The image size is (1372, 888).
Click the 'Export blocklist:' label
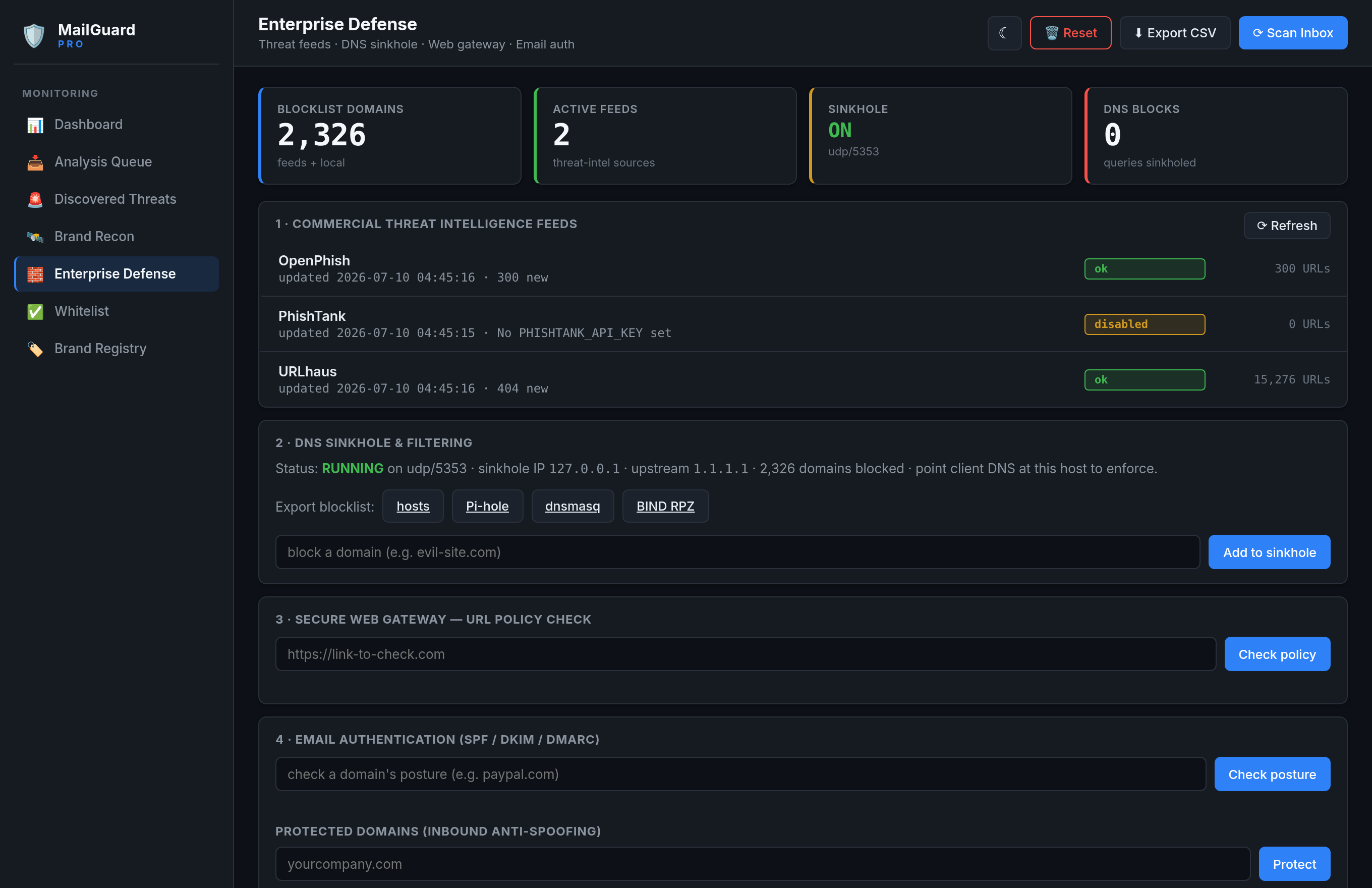tap(324, 507)
